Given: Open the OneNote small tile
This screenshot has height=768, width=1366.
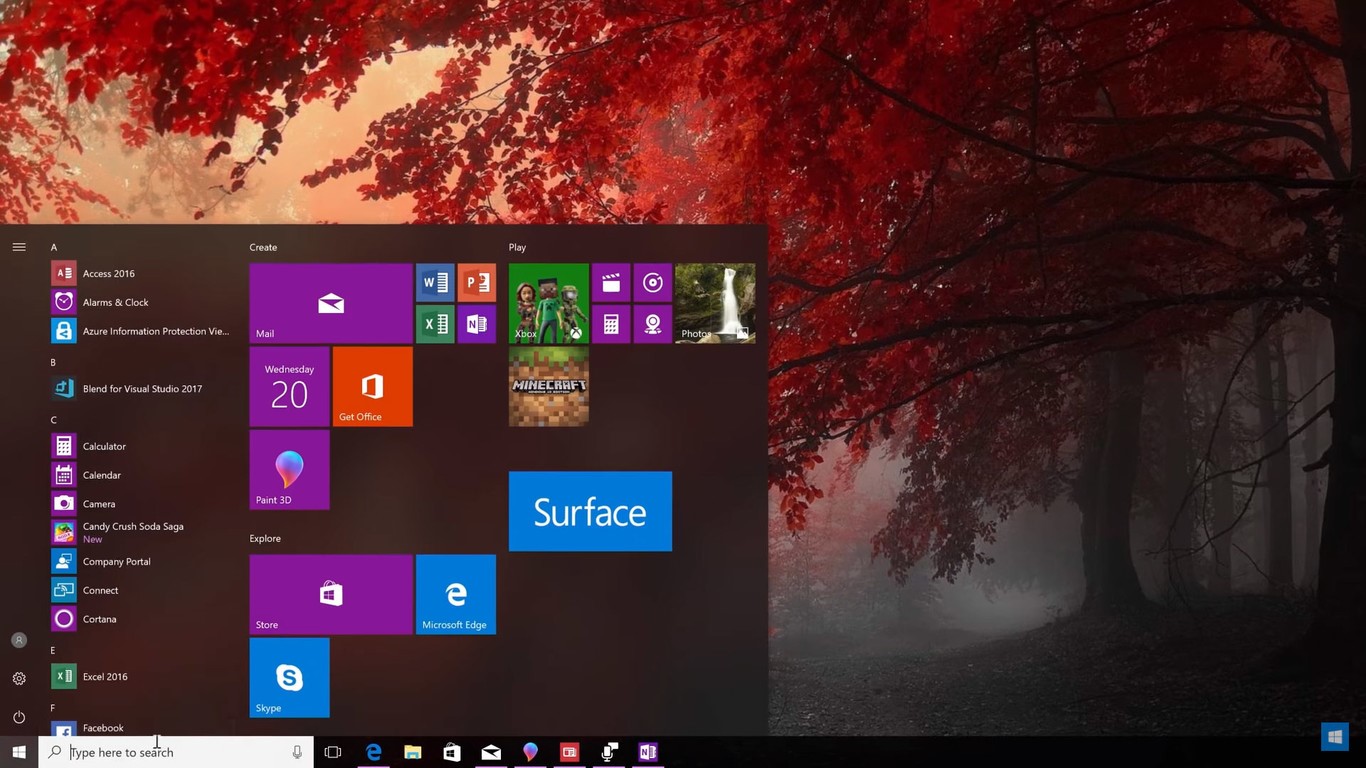Looking at the screenshot, I should coord(477,324).
